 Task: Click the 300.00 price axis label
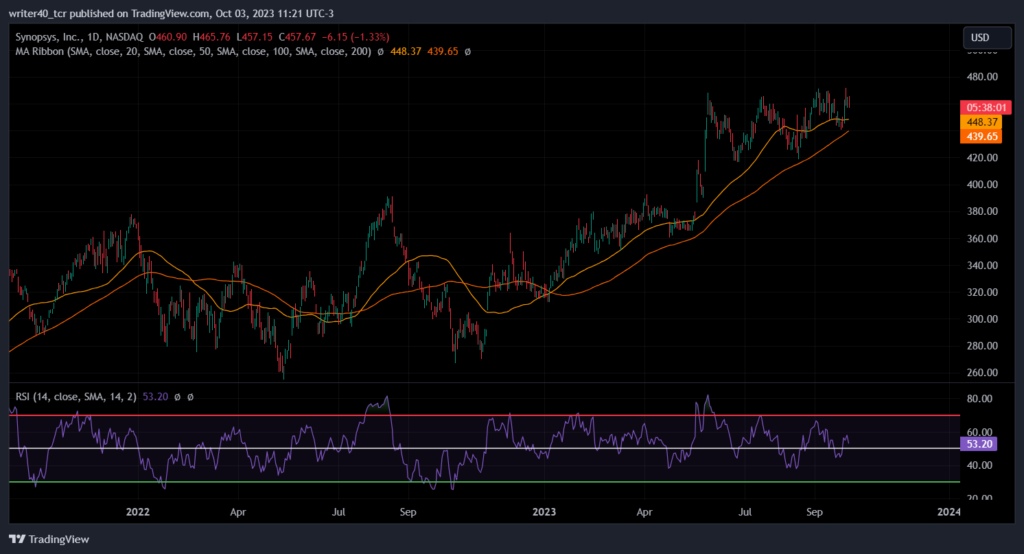pos(982,319)
